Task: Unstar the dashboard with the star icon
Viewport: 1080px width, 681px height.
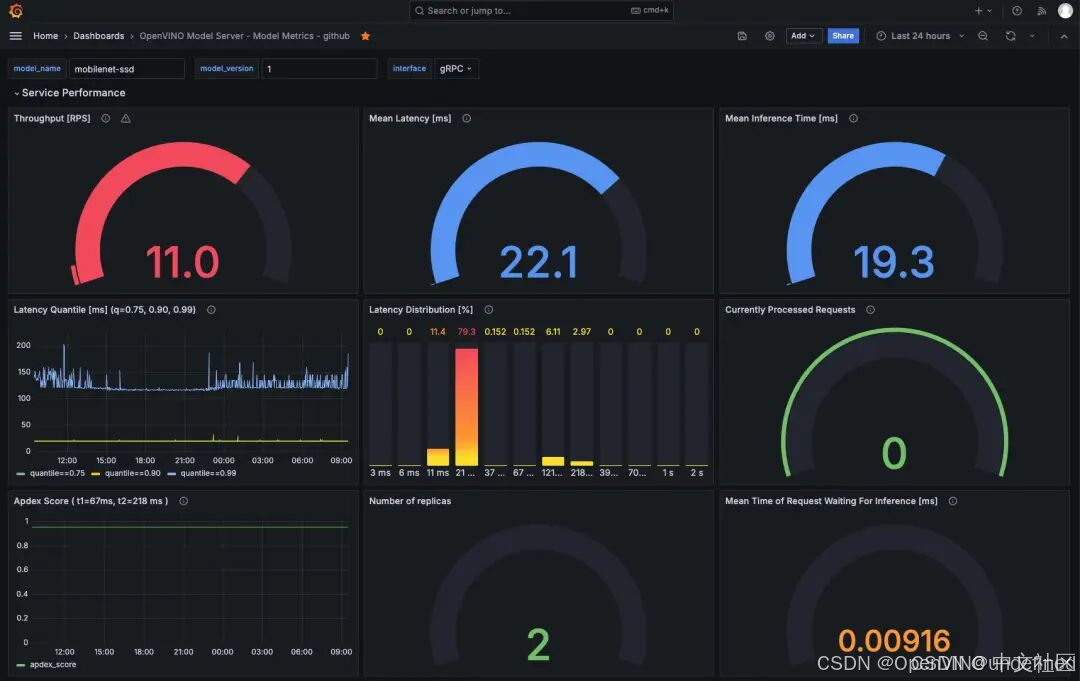Action: [365, 36]
